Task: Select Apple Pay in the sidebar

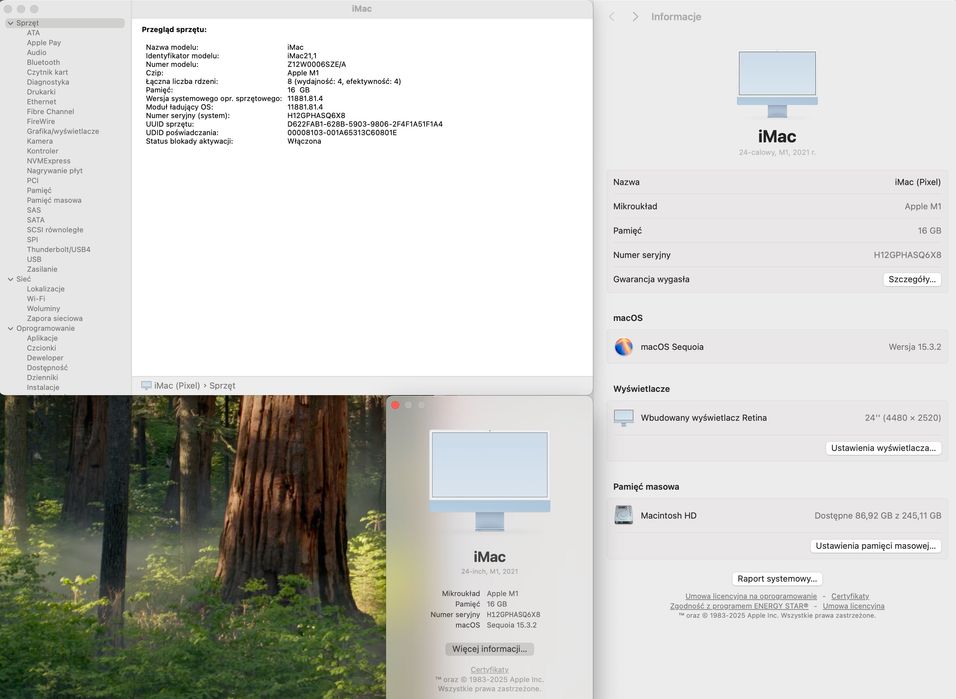Action: [43, 43]
